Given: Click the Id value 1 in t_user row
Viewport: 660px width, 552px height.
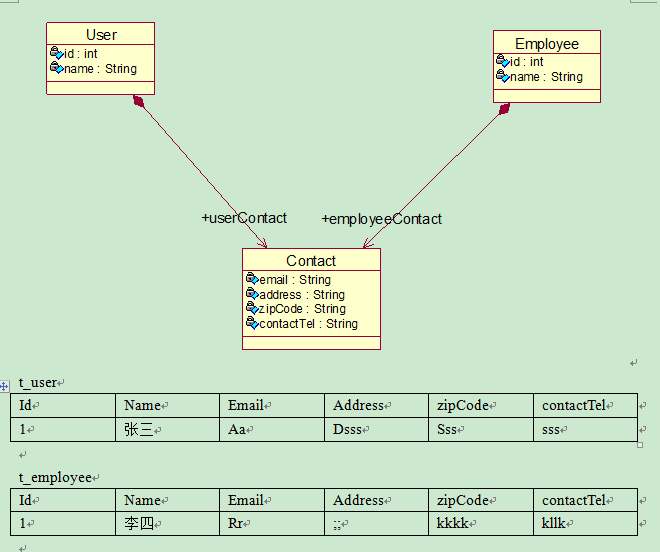Looking at the screenshot, I should [63, 429].
